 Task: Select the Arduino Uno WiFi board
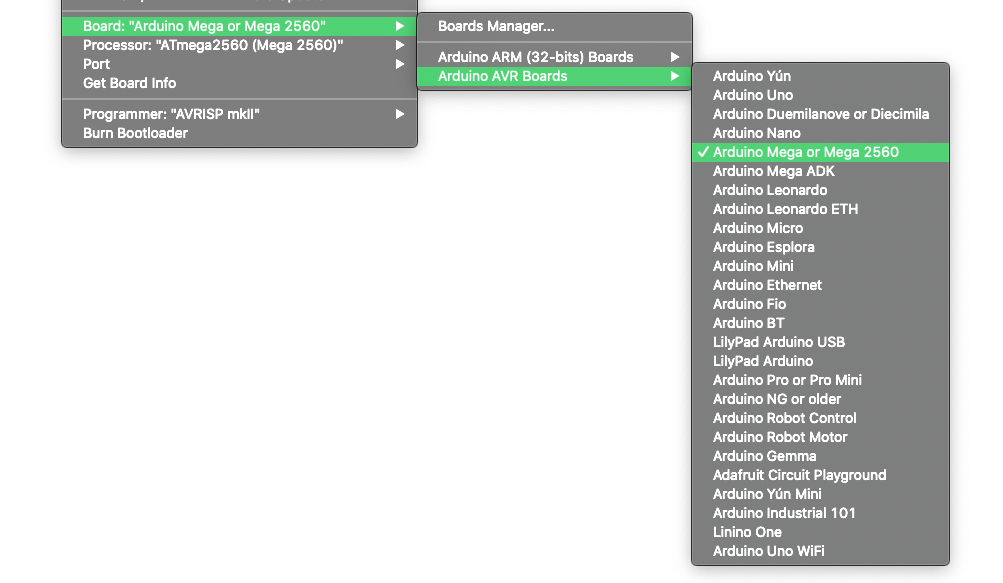coord(820,551)
